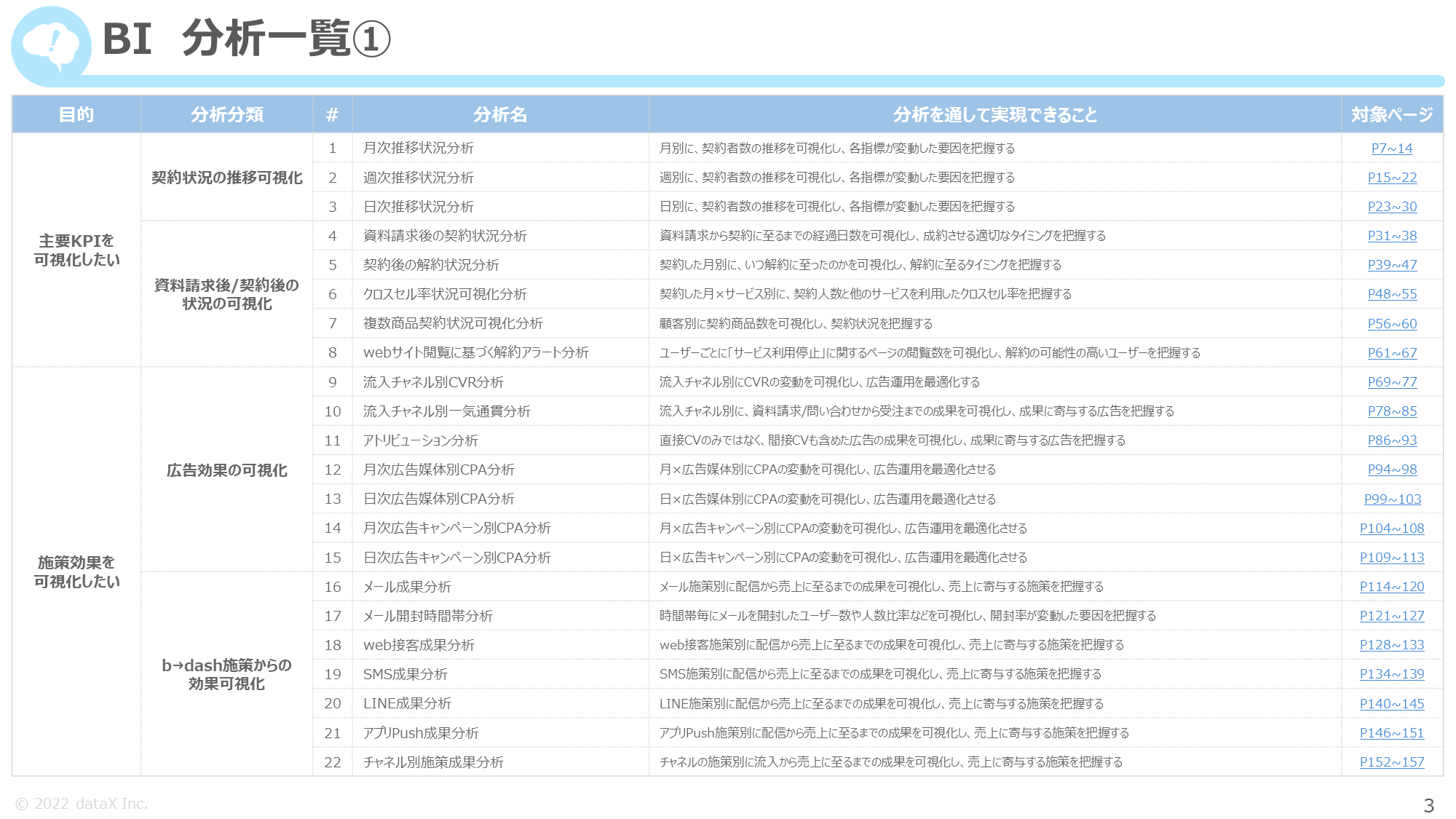Click the description starting 流入チャネル別にCVRの変動を可視化

[x=820, y=382]
